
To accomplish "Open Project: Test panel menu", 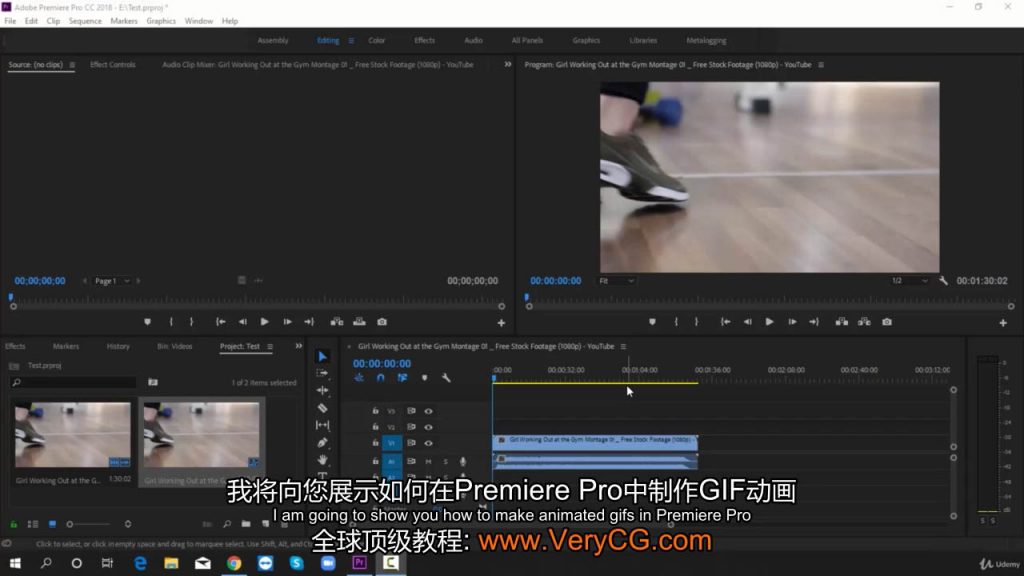I will tap(270, 347).
